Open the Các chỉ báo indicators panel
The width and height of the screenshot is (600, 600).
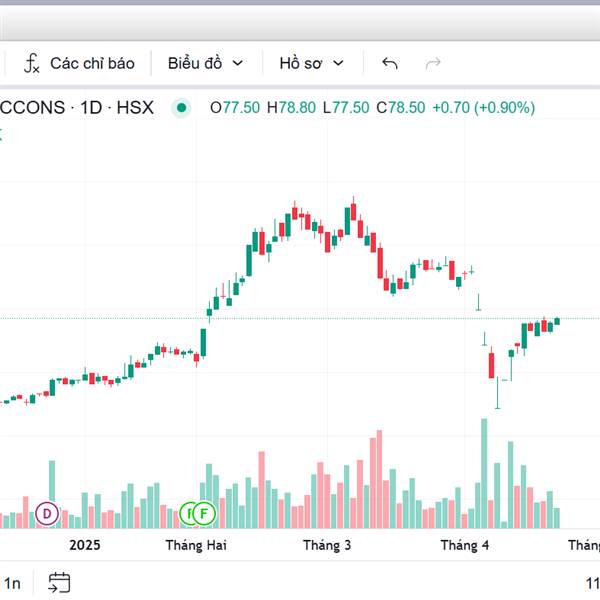point(80,64)
